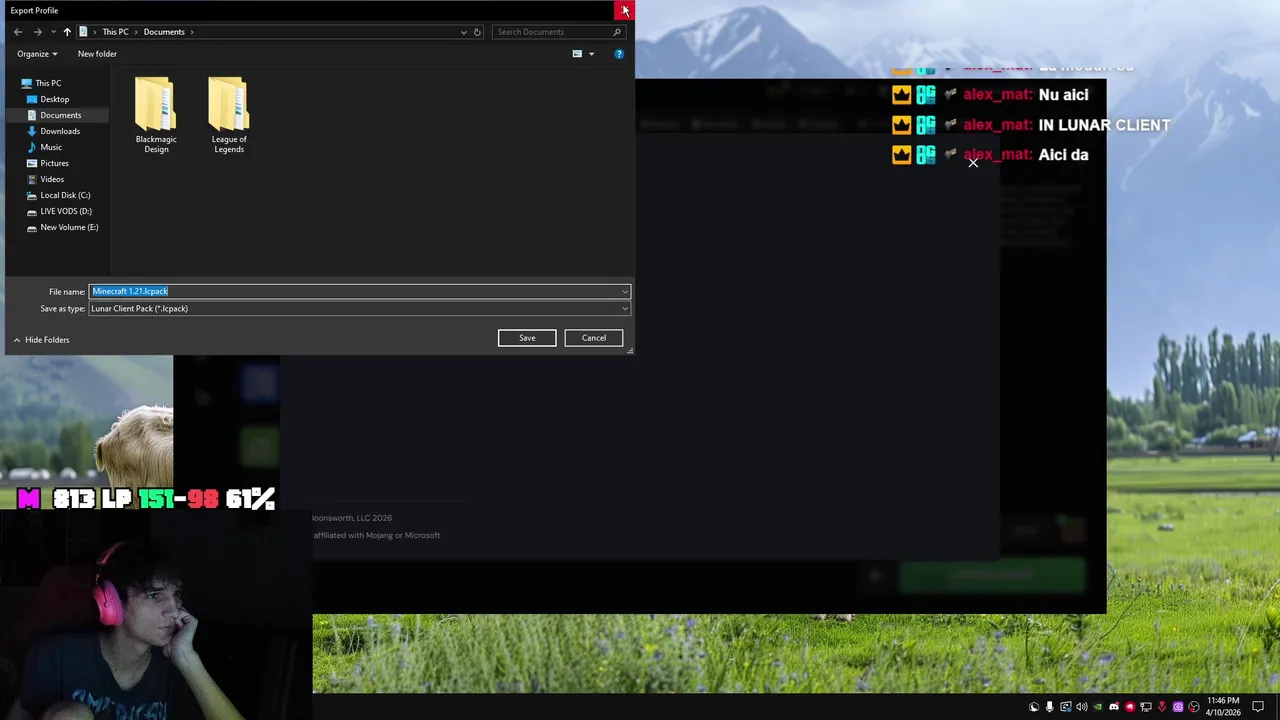Go back using the dialog's Back arrow
The width and height of the screenshot is (1280, 720).
[x=18, y=32]
